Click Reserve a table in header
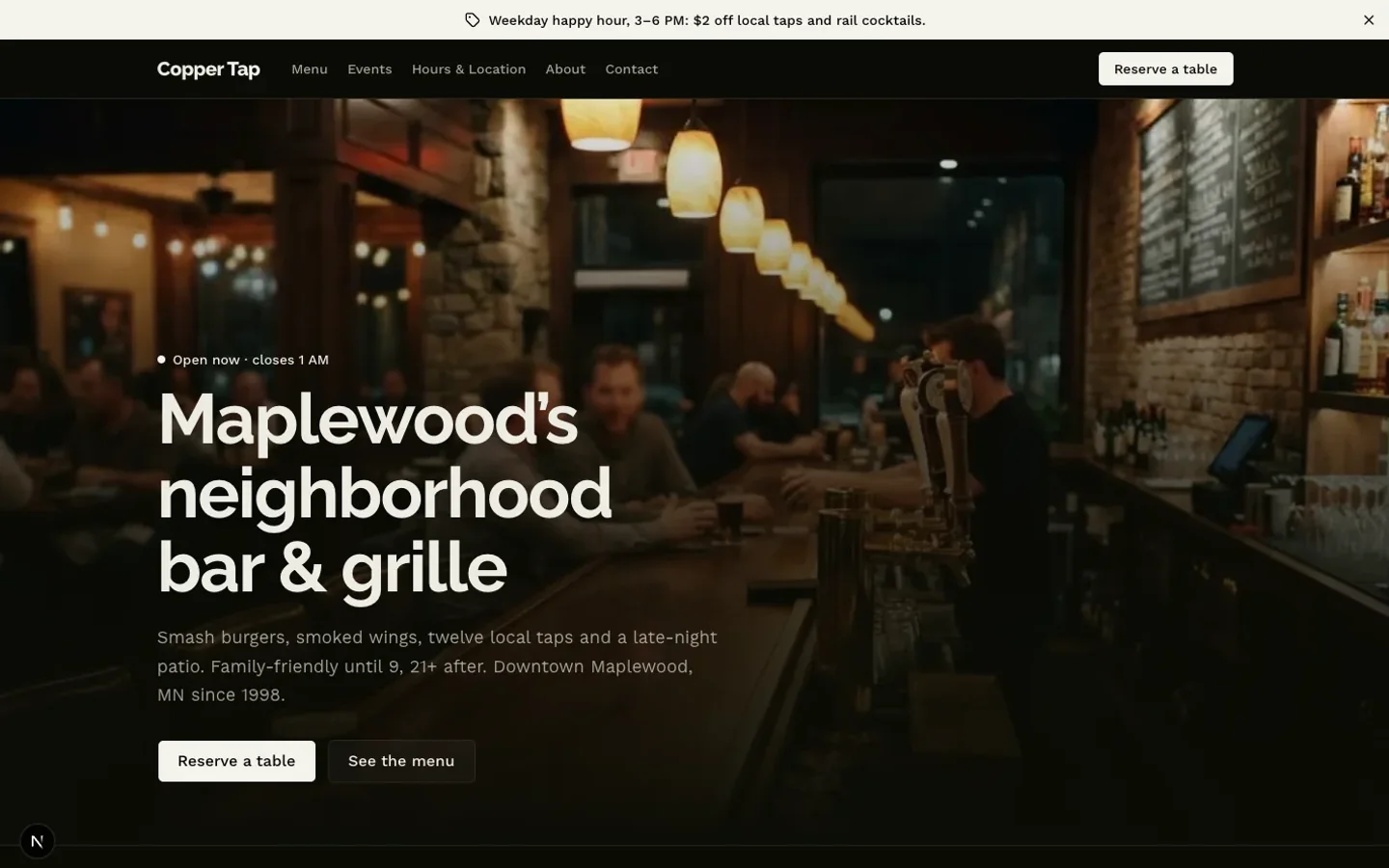 click(x=1165, y=68)
